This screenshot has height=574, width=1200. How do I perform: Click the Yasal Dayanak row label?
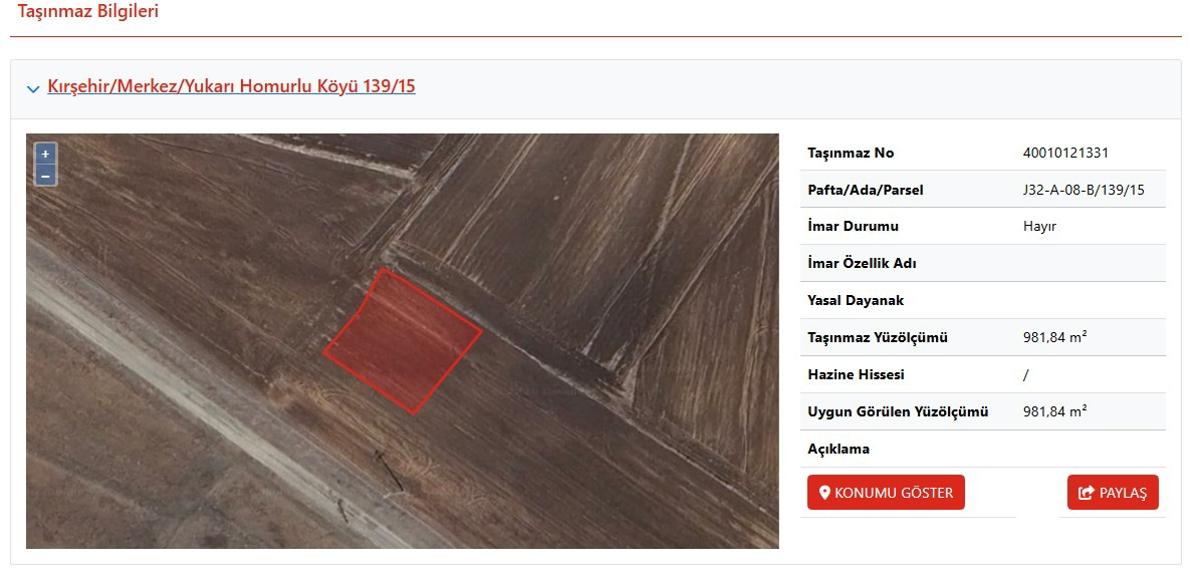pyautogui.click(x=855, y=301)
